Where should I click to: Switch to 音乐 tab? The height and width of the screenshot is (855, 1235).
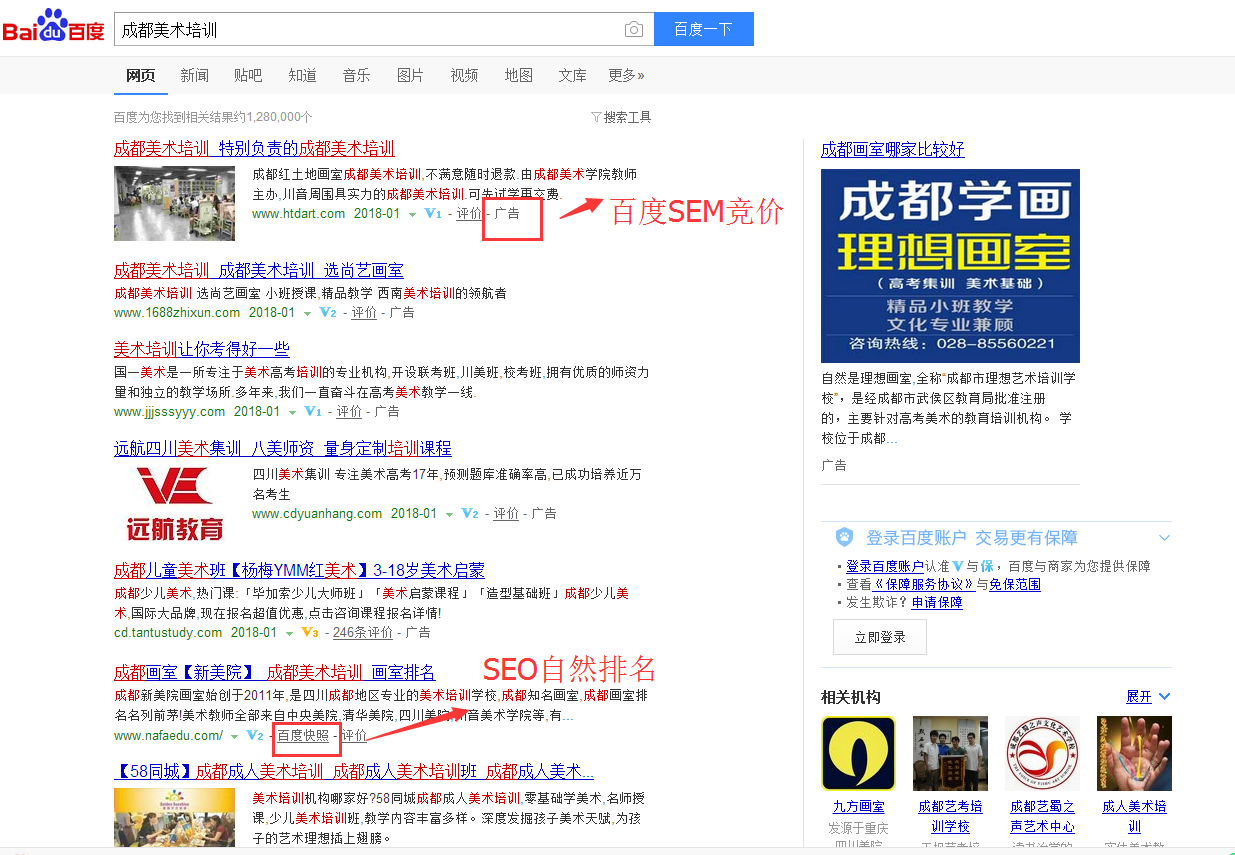[x=356, y=76]
